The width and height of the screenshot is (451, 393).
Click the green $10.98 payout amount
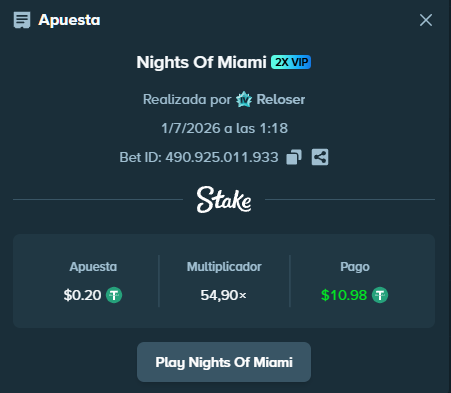pos(344,295)
